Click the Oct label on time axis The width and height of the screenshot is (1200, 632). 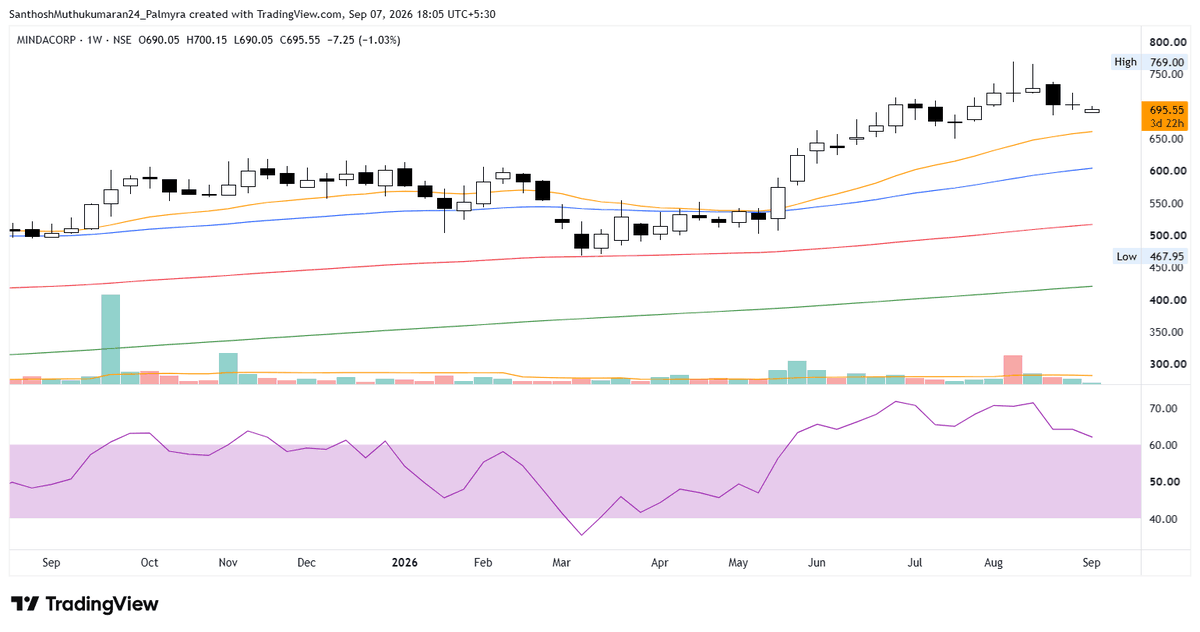point(149,563)
